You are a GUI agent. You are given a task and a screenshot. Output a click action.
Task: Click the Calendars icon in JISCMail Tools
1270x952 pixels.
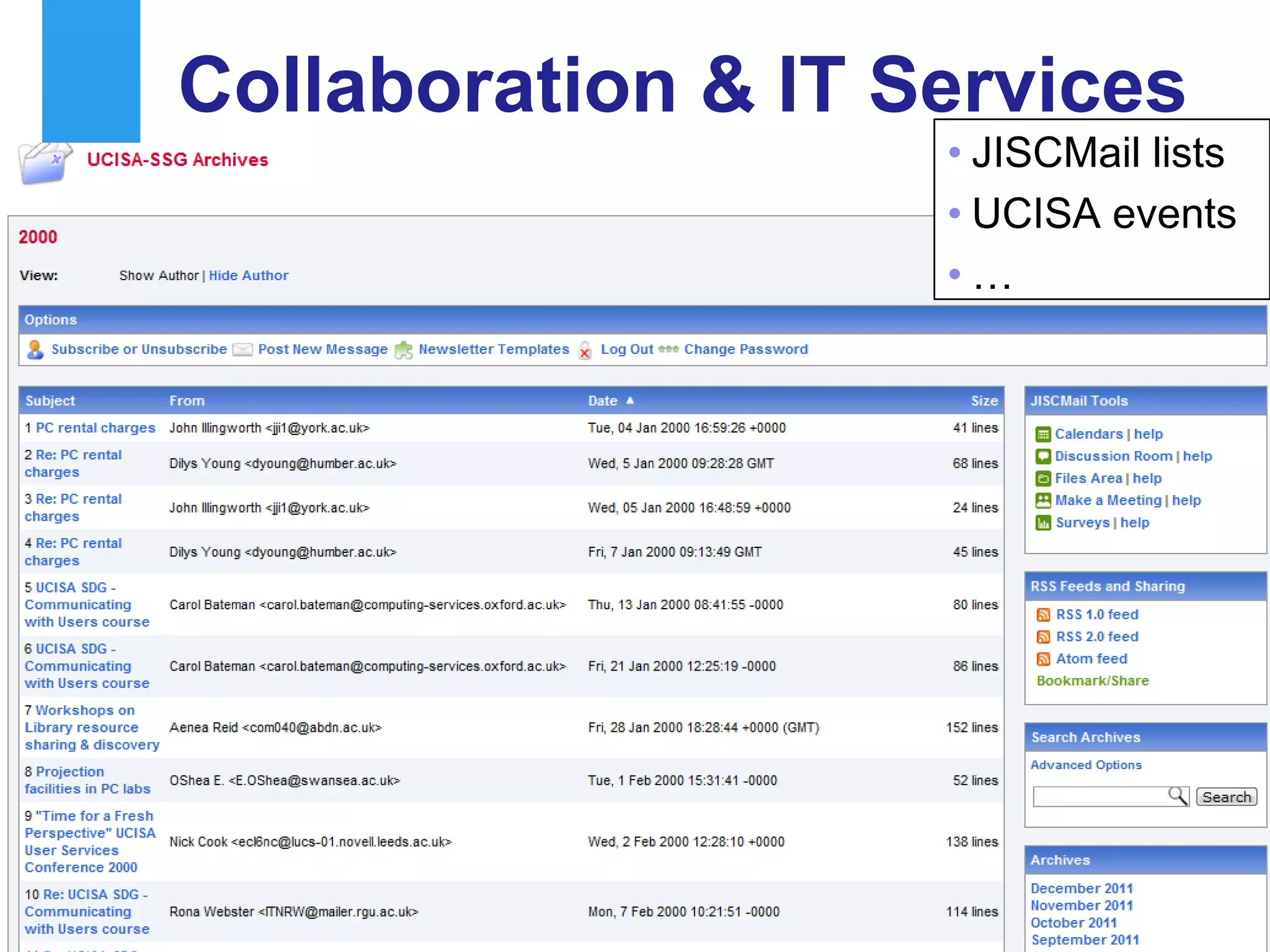(x=1043, y=434)
